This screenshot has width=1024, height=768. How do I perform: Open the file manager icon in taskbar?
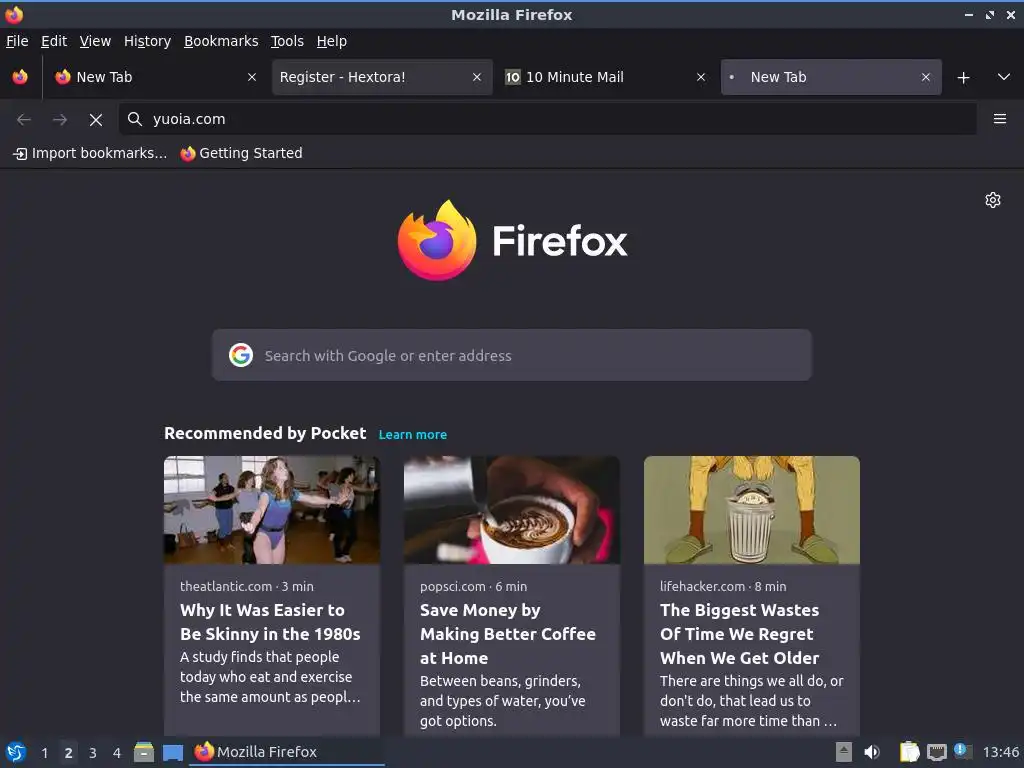pos(144,752)
